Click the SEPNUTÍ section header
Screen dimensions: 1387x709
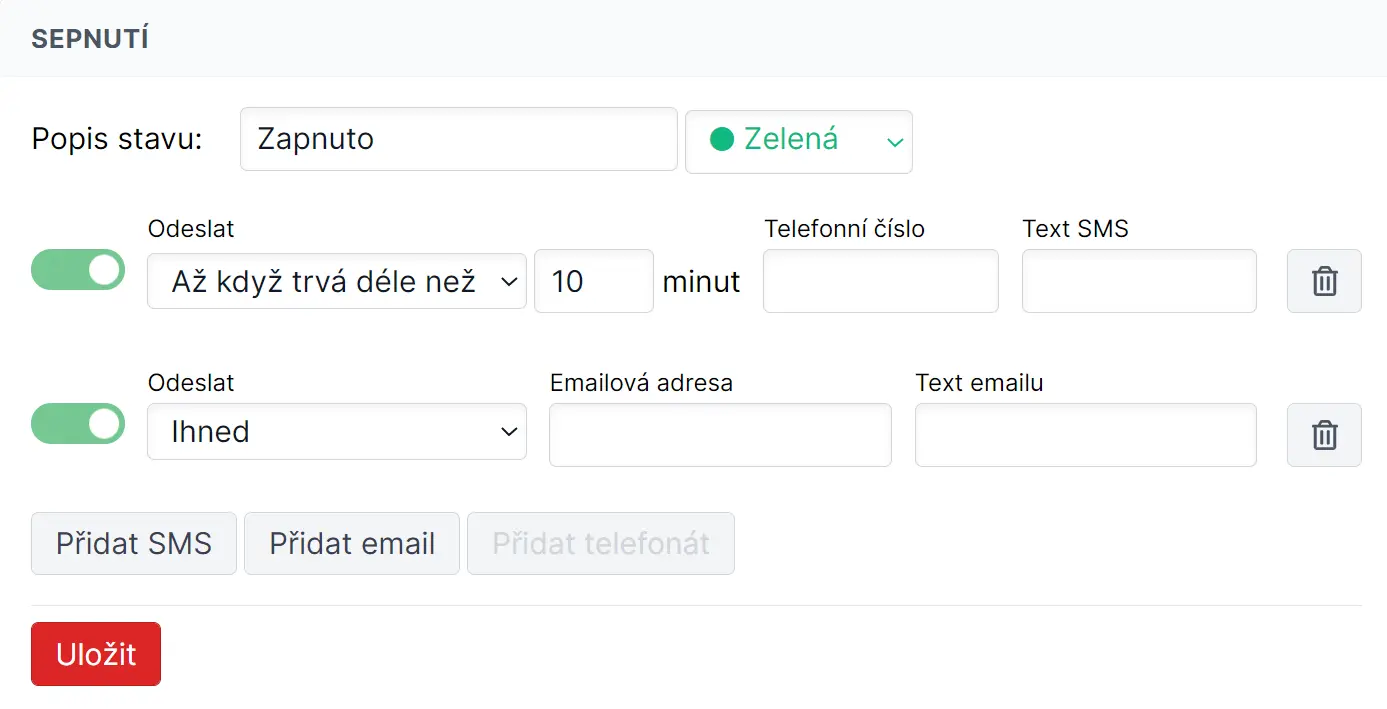(x=90, y=37)
